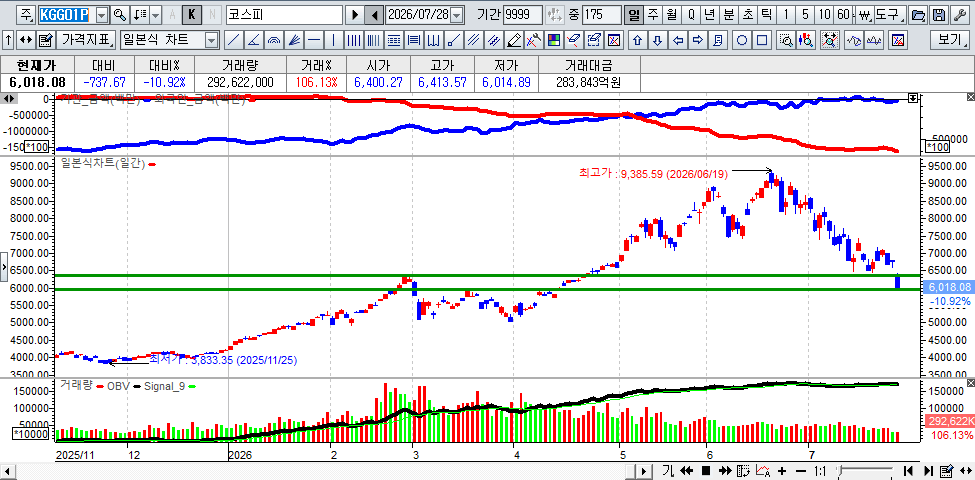Jump to the last bar end button

pyautogui.click(x=928, y=471)
